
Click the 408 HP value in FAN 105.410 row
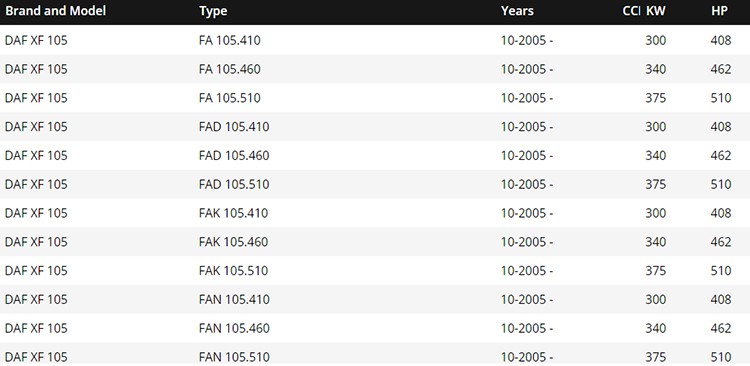click(x=721, y=299)
